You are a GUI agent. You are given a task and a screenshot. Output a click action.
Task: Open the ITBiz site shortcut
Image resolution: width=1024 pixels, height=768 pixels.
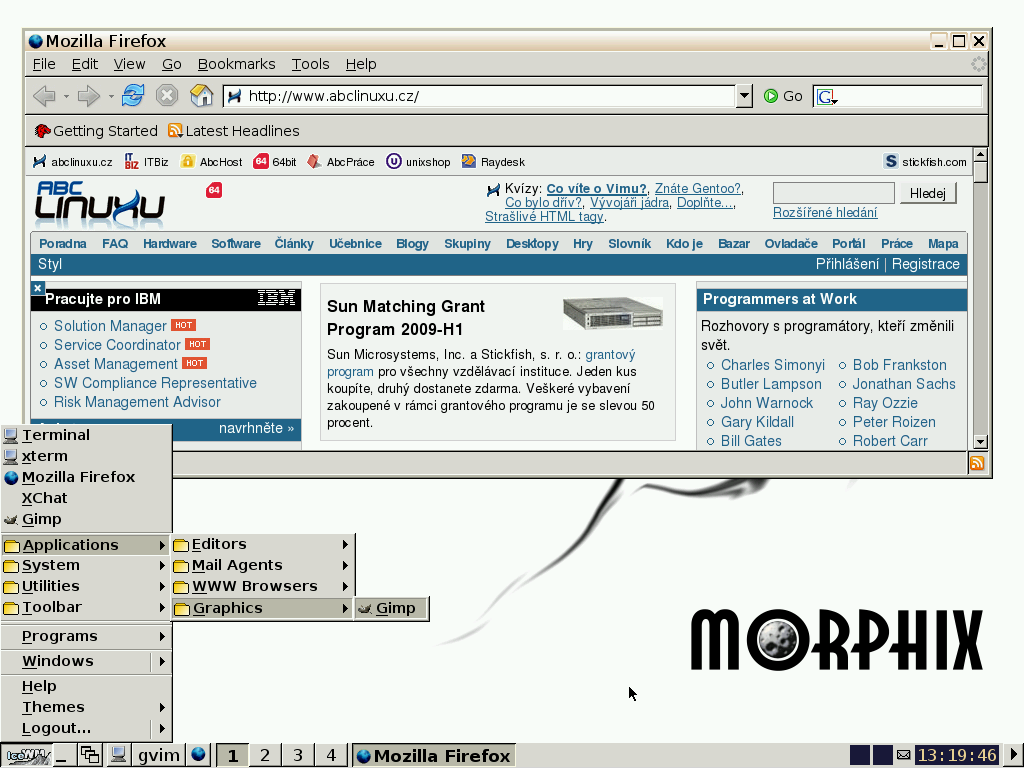pyautogui.click(x=146, y=162)
